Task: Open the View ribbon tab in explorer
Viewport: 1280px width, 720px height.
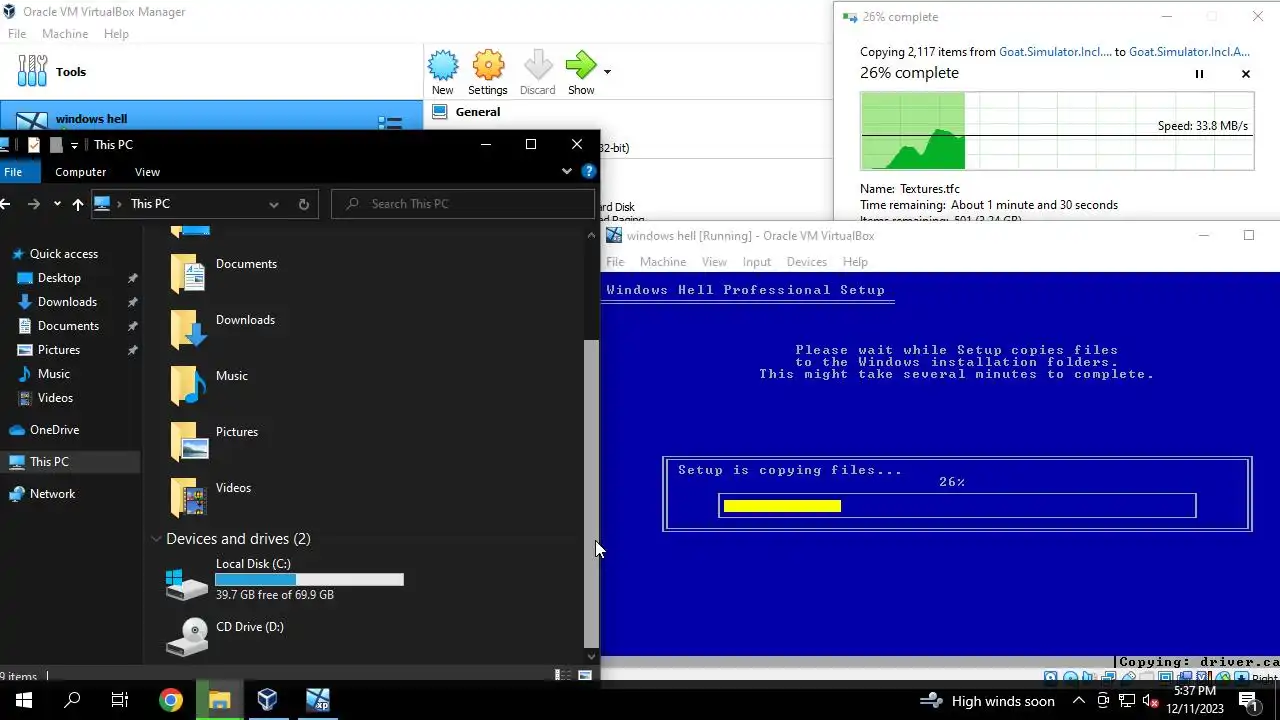Action: click(x=147, y=172)
